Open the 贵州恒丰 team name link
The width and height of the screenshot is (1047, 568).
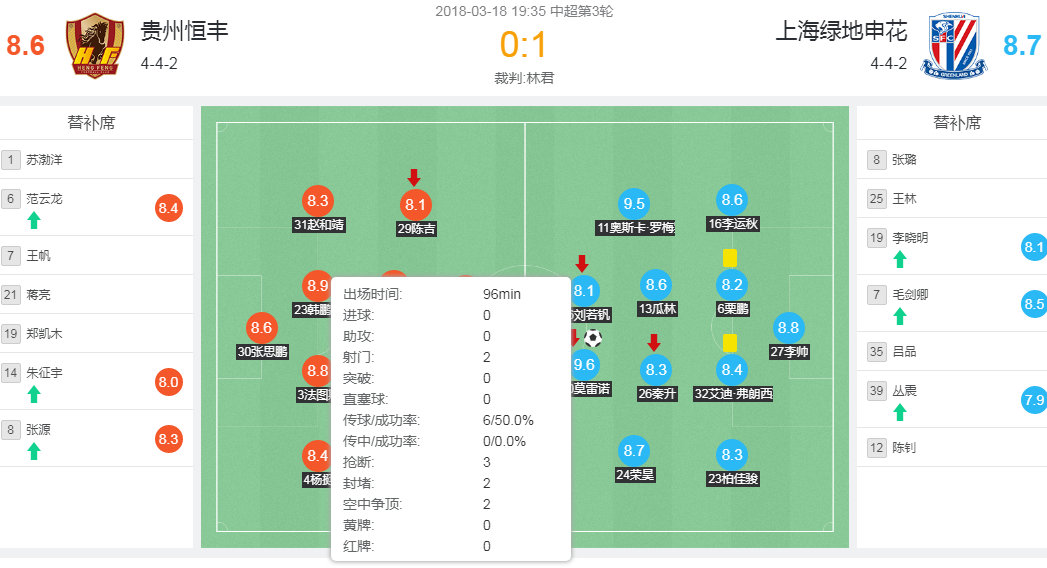point(184,32)
